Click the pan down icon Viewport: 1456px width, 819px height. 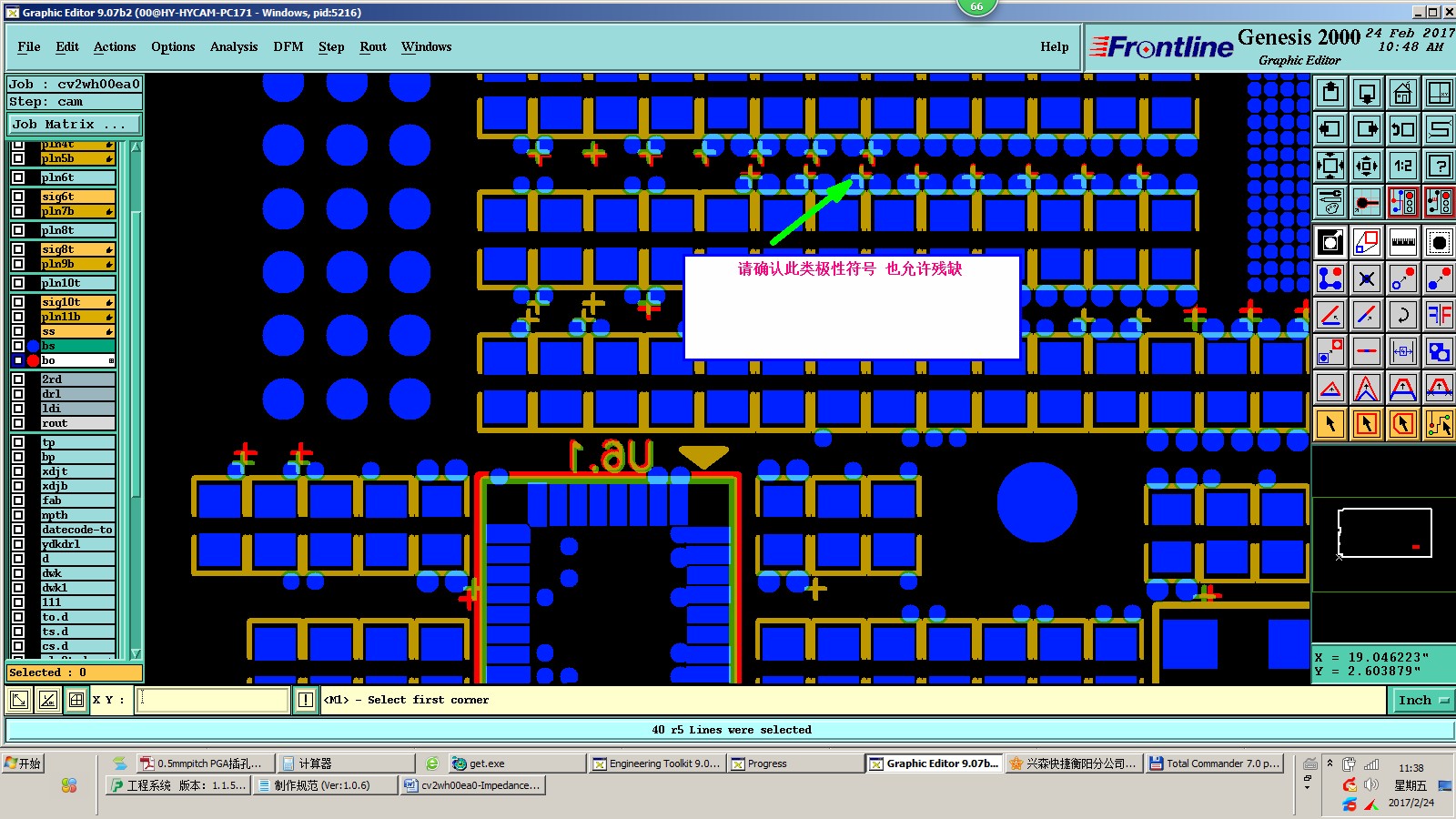1367,93
